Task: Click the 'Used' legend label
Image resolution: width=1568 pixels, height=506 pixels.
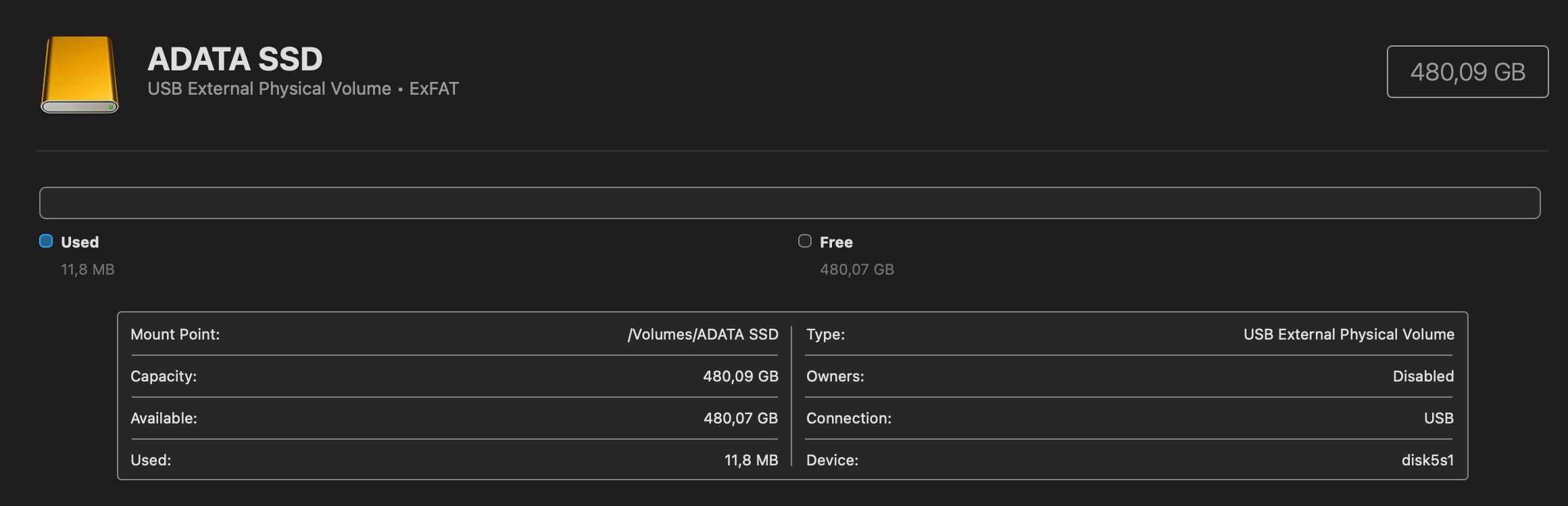Action: point(80,242)
